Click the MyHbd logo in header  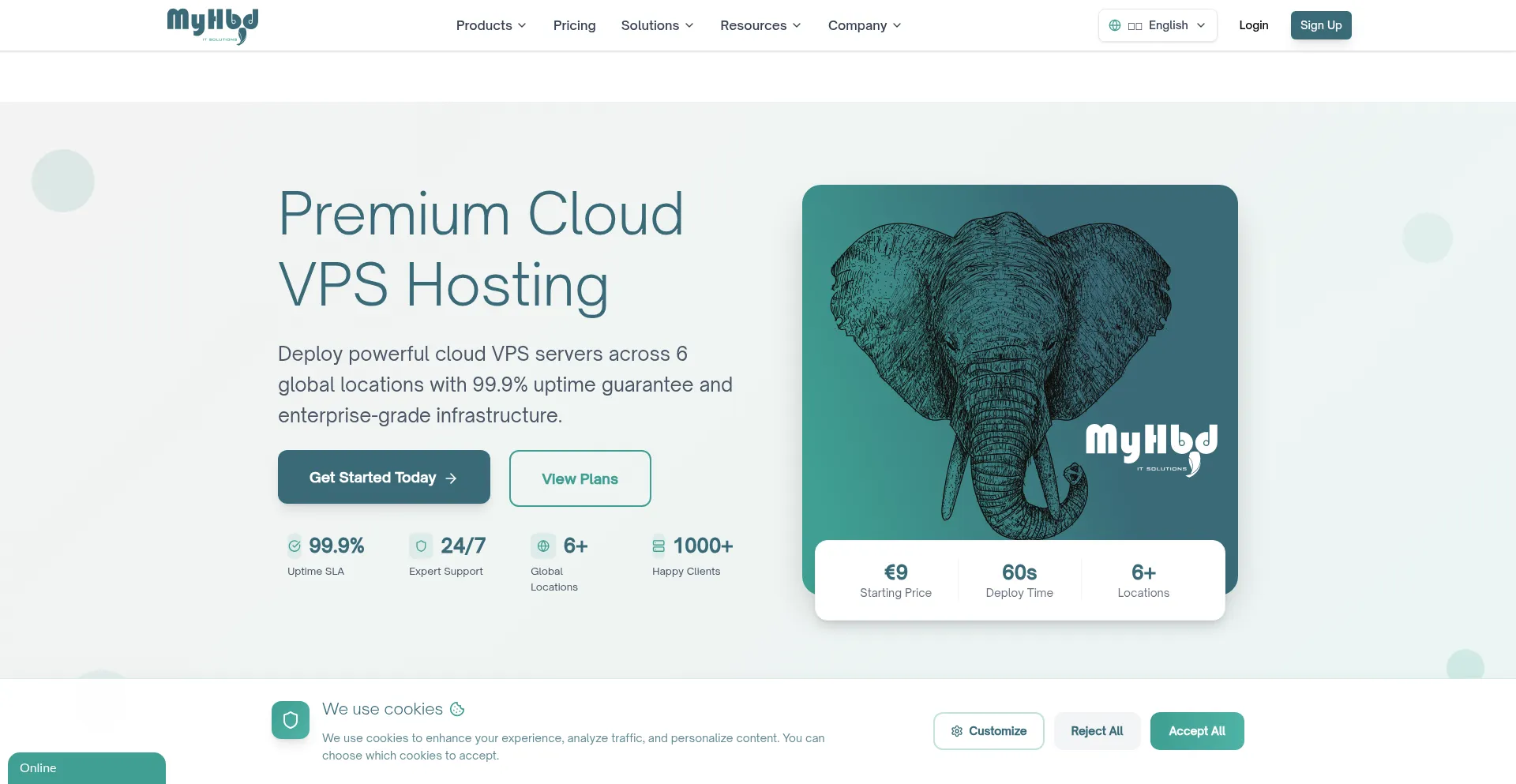[x=212, y=25]
